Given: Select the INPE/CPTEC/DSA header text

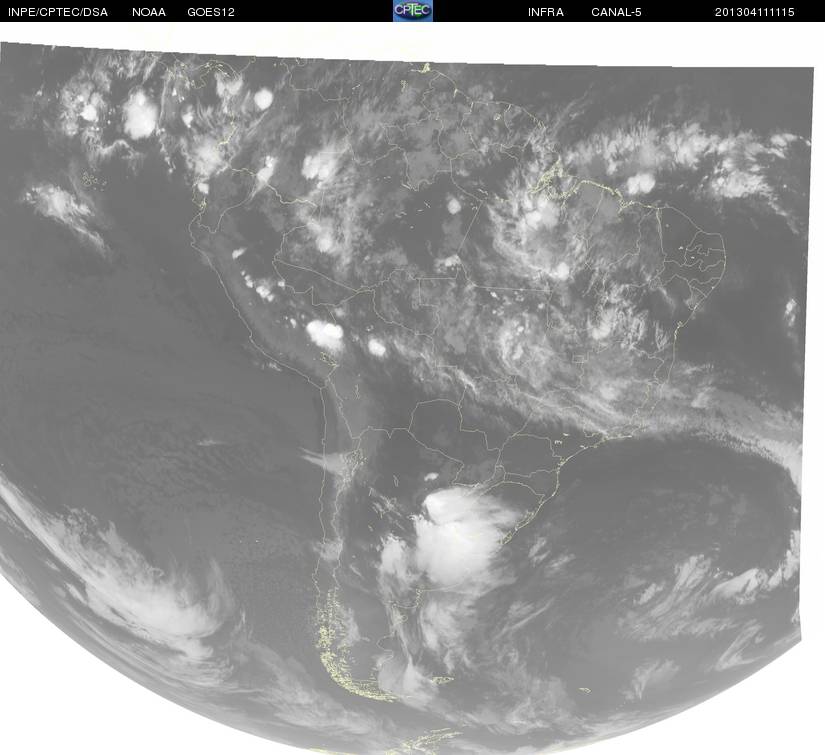Looking at the screenshot, I should [x=58, y=12].
